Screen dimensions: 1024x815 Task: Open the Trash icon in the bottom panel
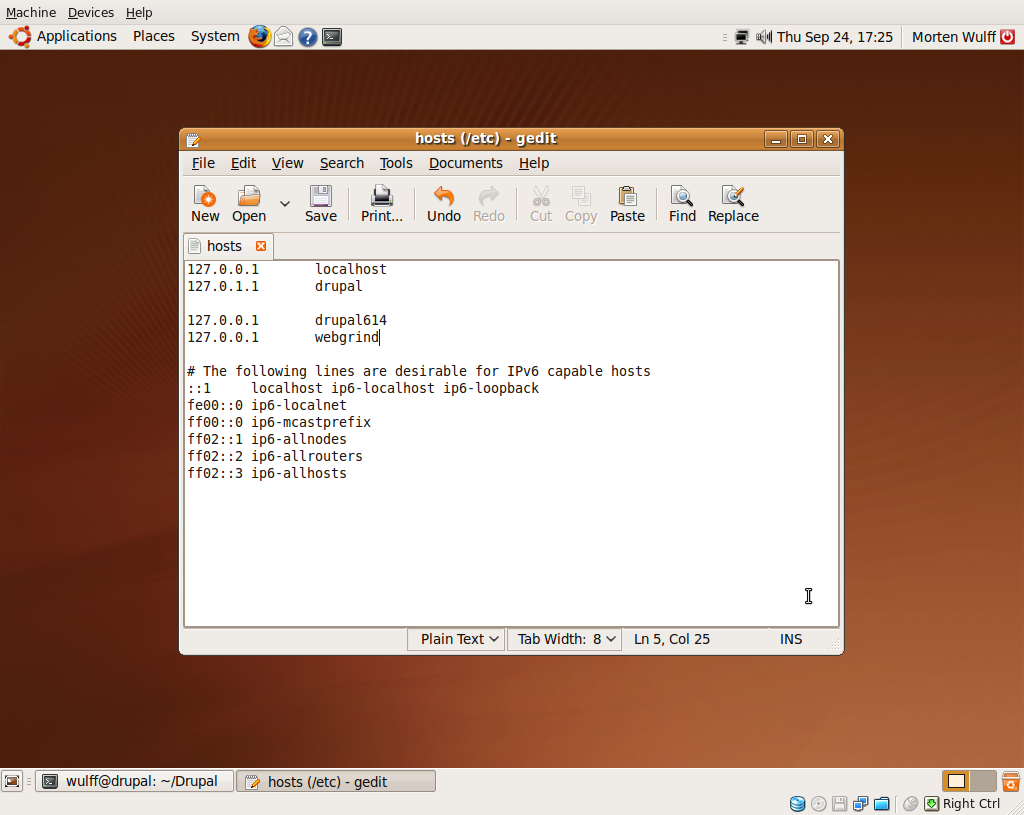[x=1011, y=781]
